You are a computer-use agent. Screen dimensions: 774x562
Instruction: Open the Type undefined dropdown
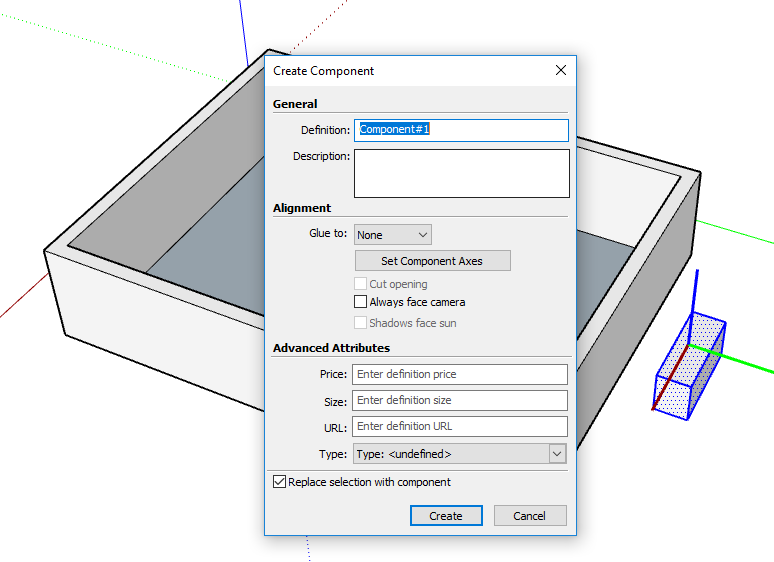click(459, 454)
